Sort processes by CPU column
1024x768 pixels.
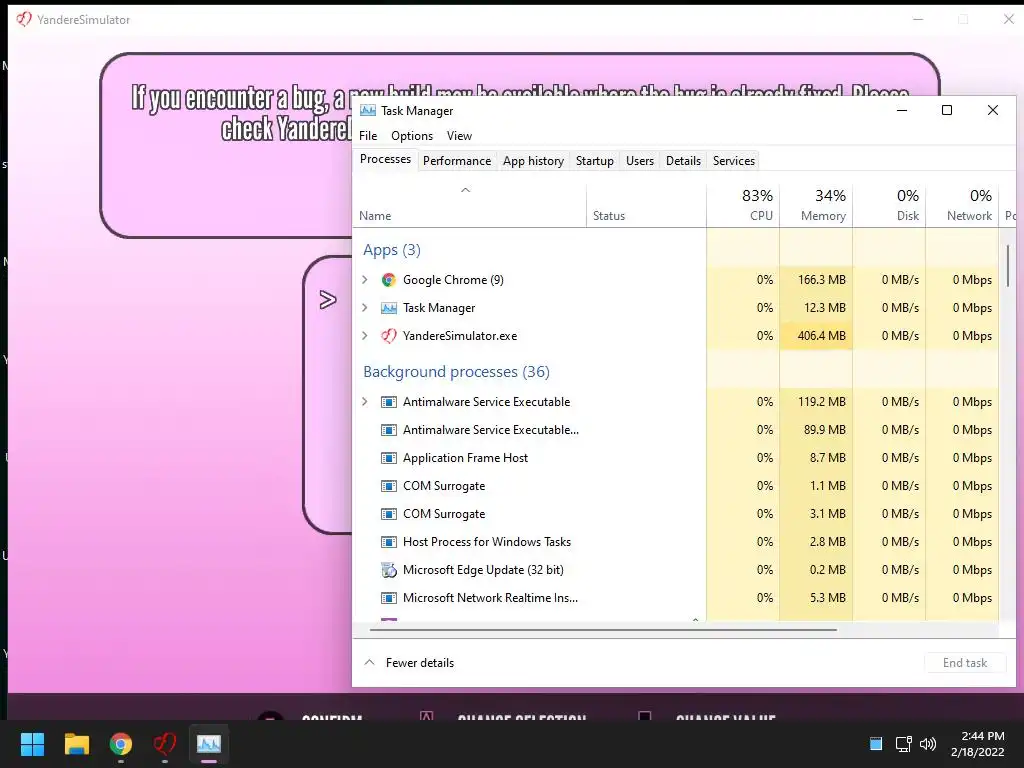[x=743, y=205]
